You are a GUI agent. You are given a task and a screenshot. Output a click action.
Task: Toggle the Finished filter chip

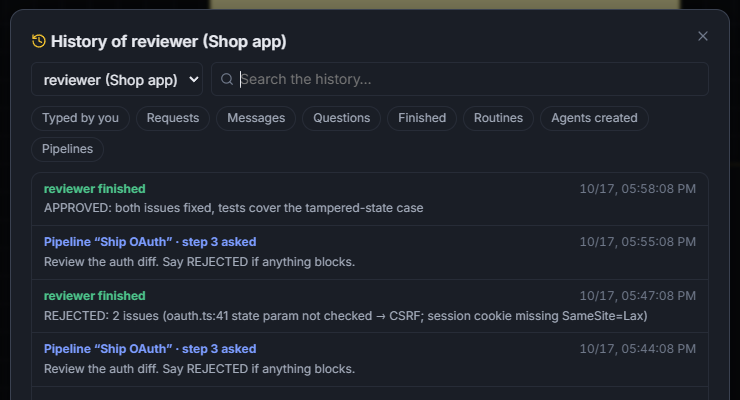tap(422, 118)
